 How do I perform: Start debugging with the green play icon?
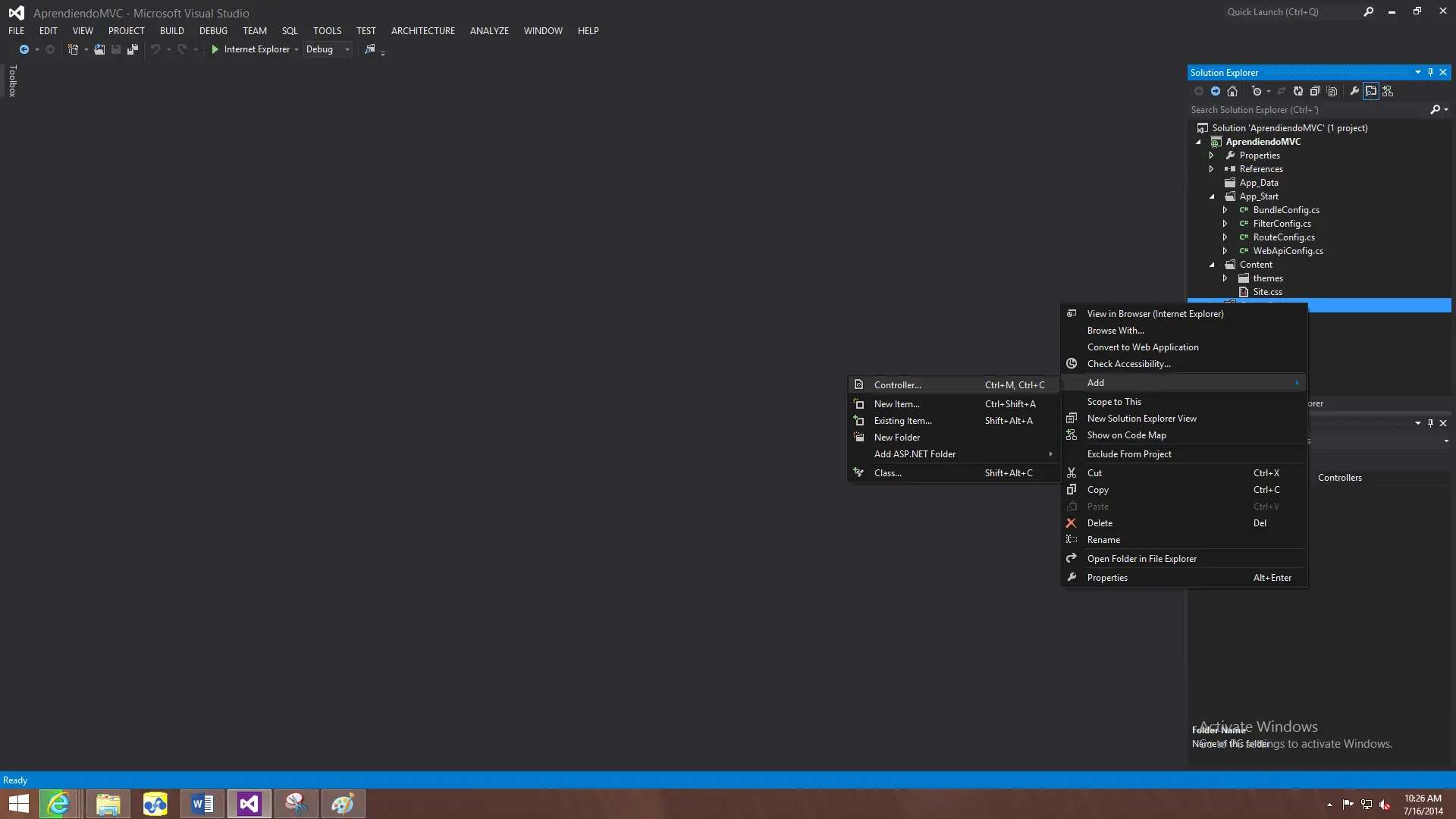click(215, 49)
